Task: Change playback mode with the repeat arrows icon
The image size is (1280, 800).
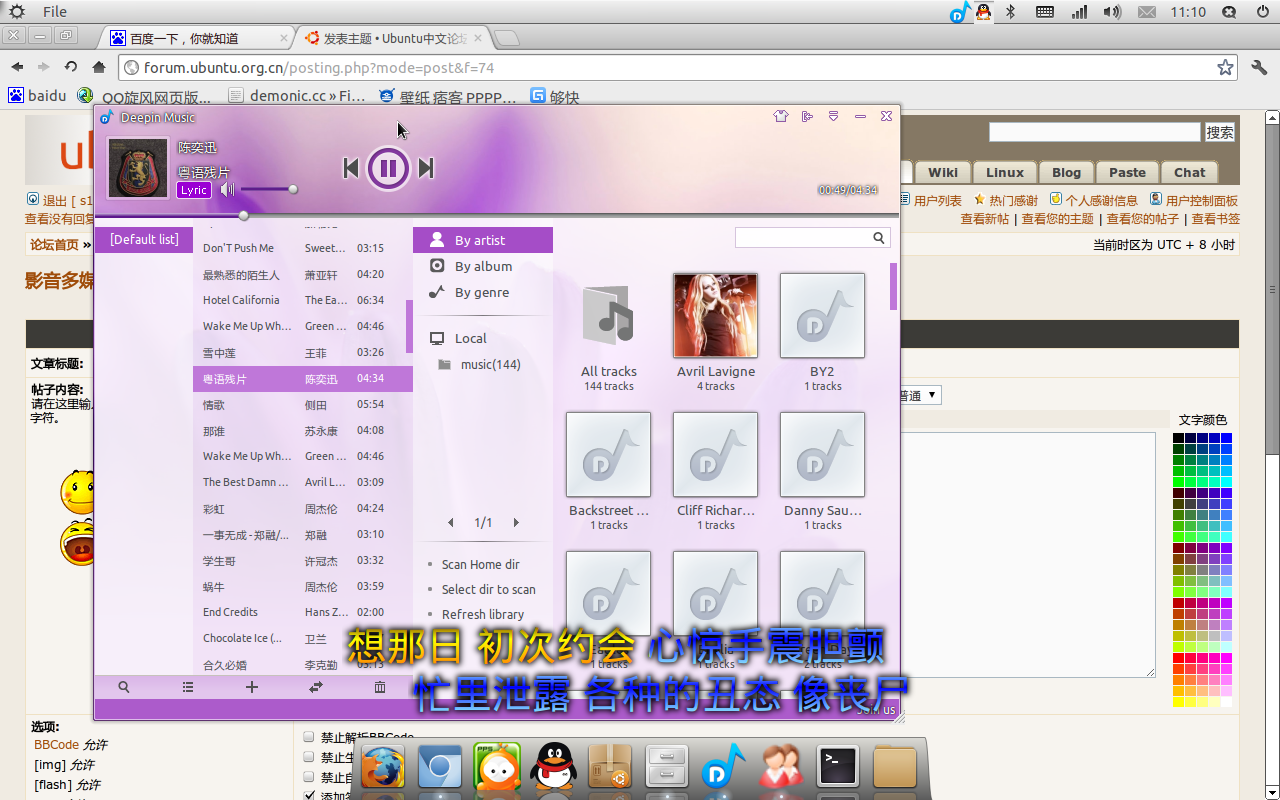Action: pos(316,687)
